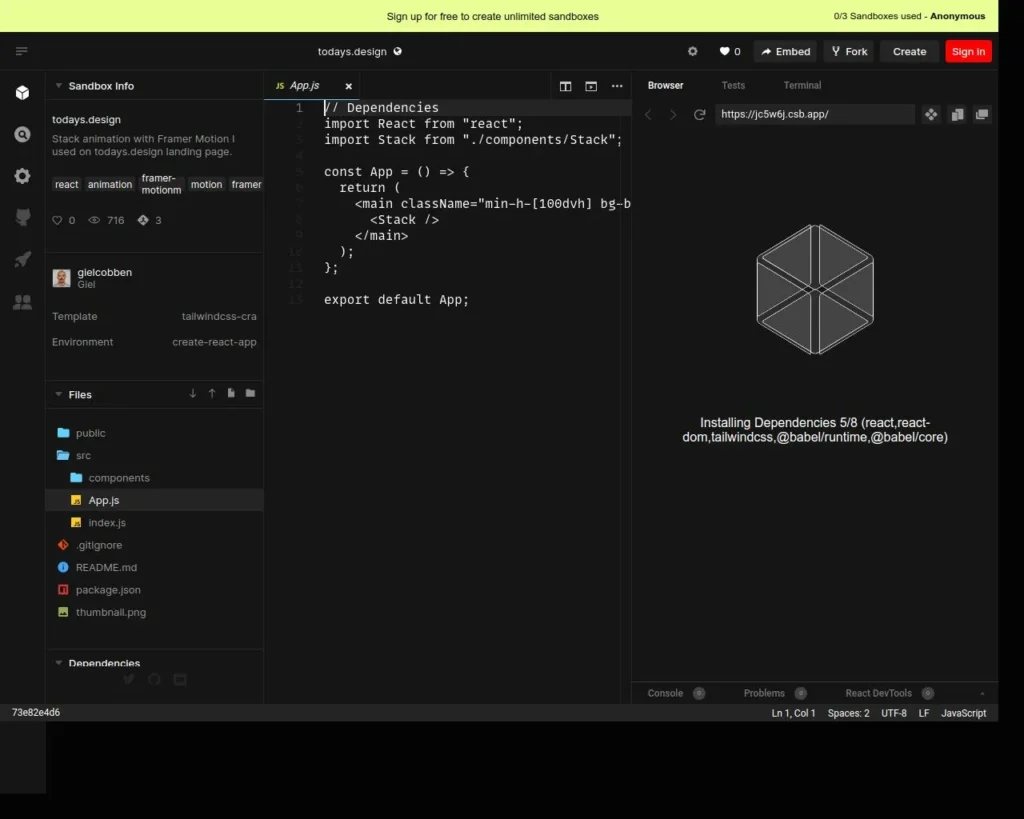Image resolution: width=1024 pixels, height=819 pixels.
Task: Open the hamburger menu icon
Action: (22, 51)
